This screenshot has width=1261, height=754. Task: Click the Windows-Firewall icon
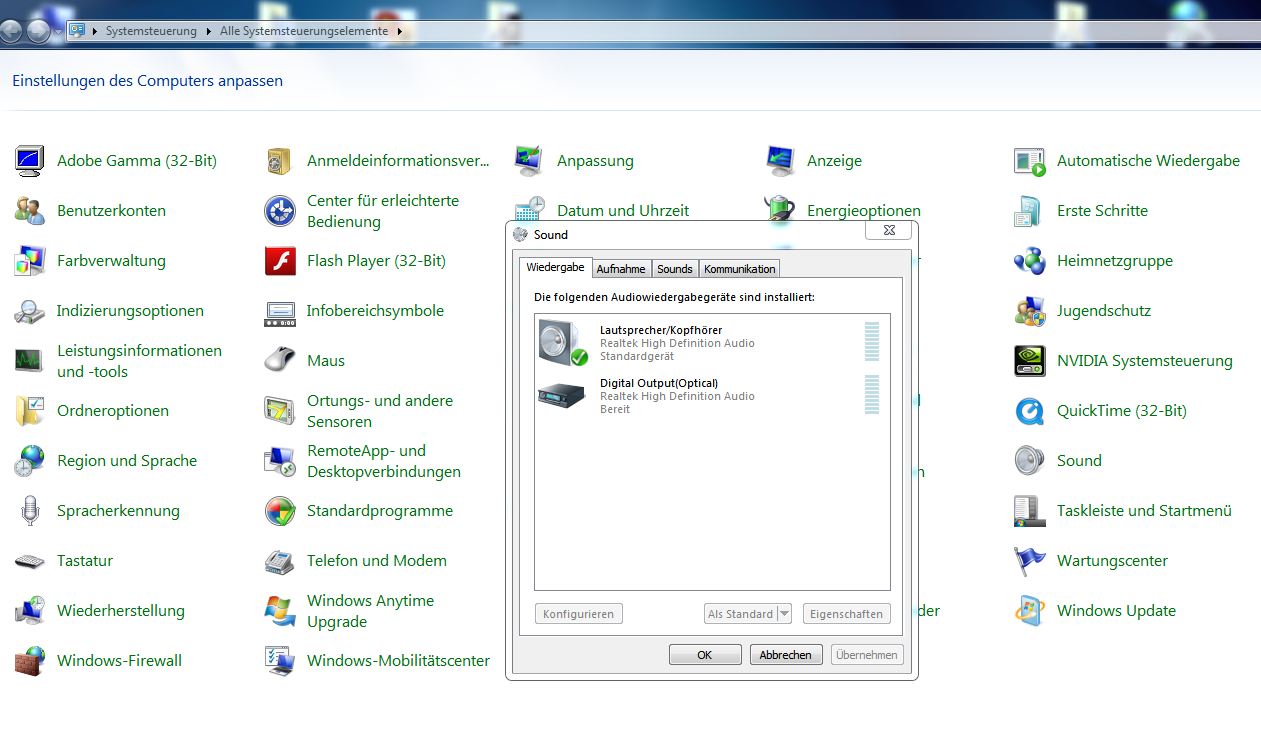click(x=30, y=661)
